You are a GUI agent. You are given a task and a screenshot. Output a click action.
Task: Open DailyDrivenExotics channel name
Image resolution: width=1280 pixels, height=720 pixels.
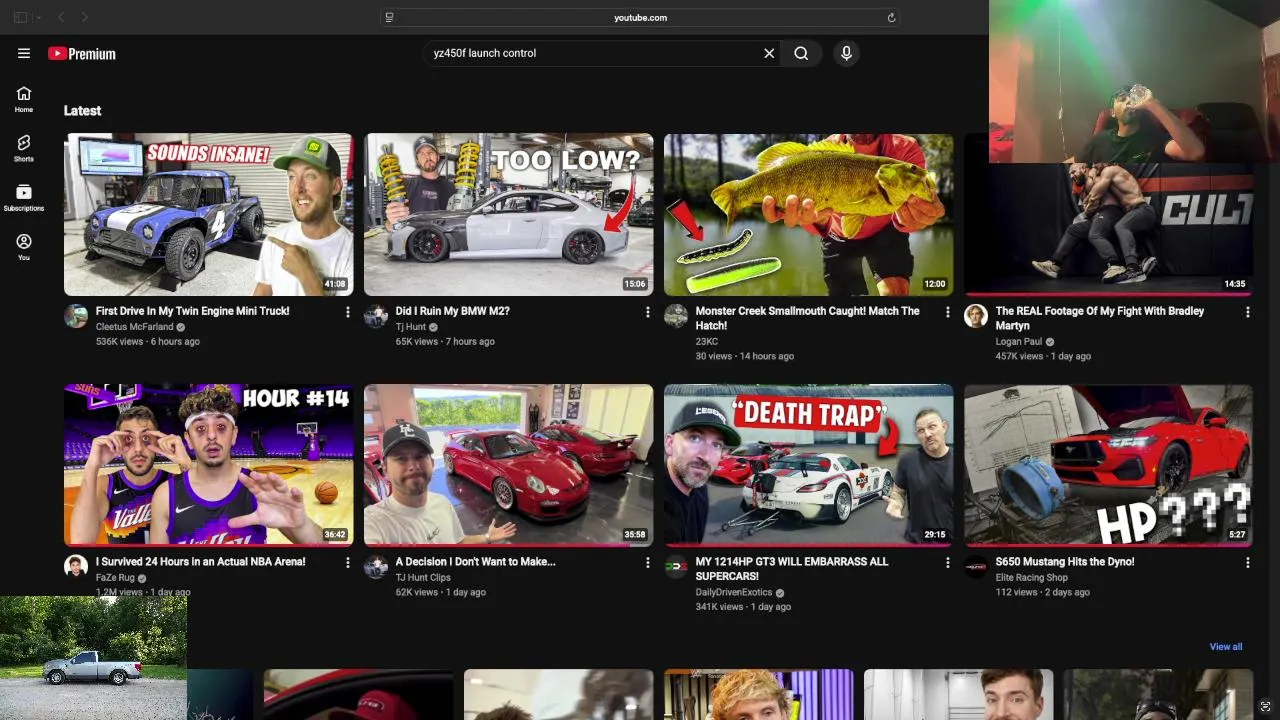(734, 592)
